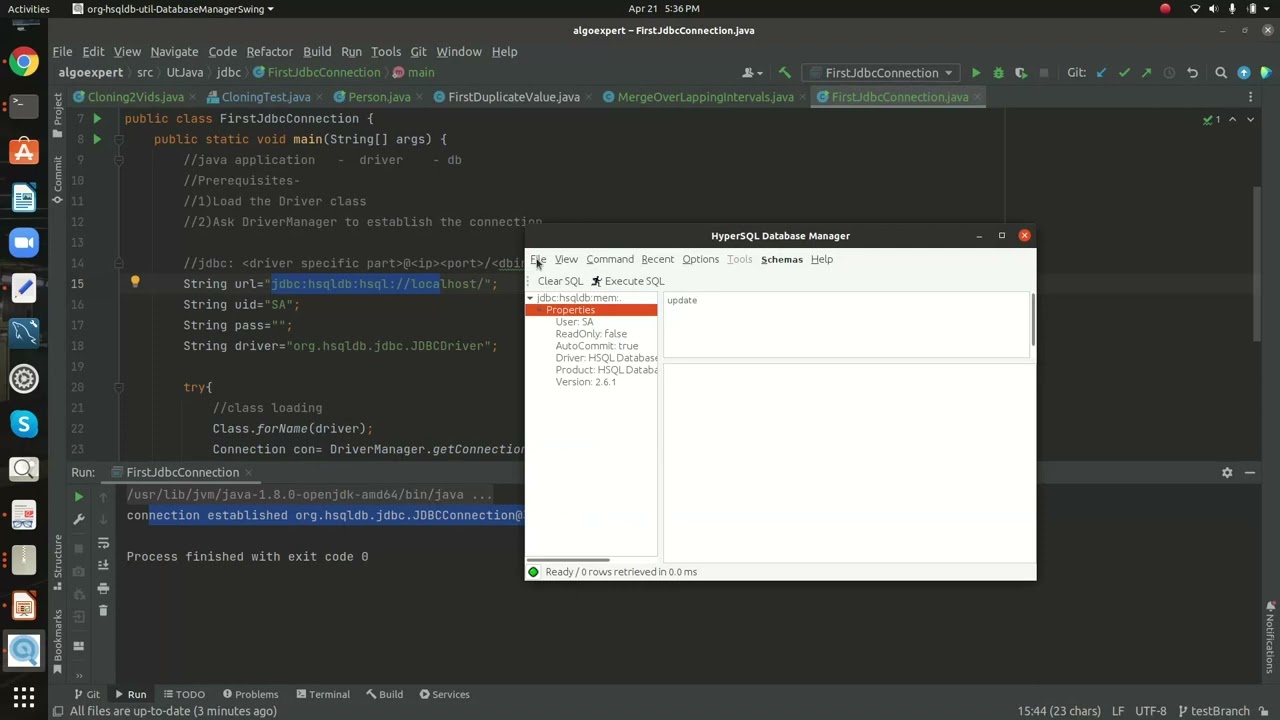Click Git update project arrow icon
Viewport: 1280px width, 720px height.
(x=1102, y=73)
